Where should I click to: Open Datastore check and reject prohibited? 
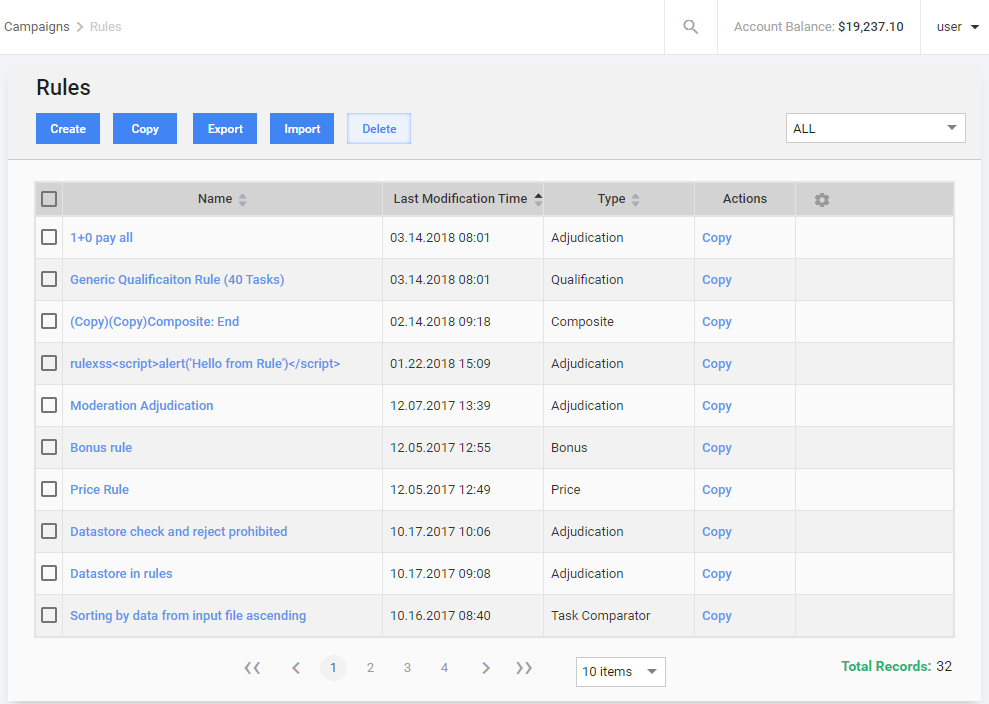click(x=178, y=532)
